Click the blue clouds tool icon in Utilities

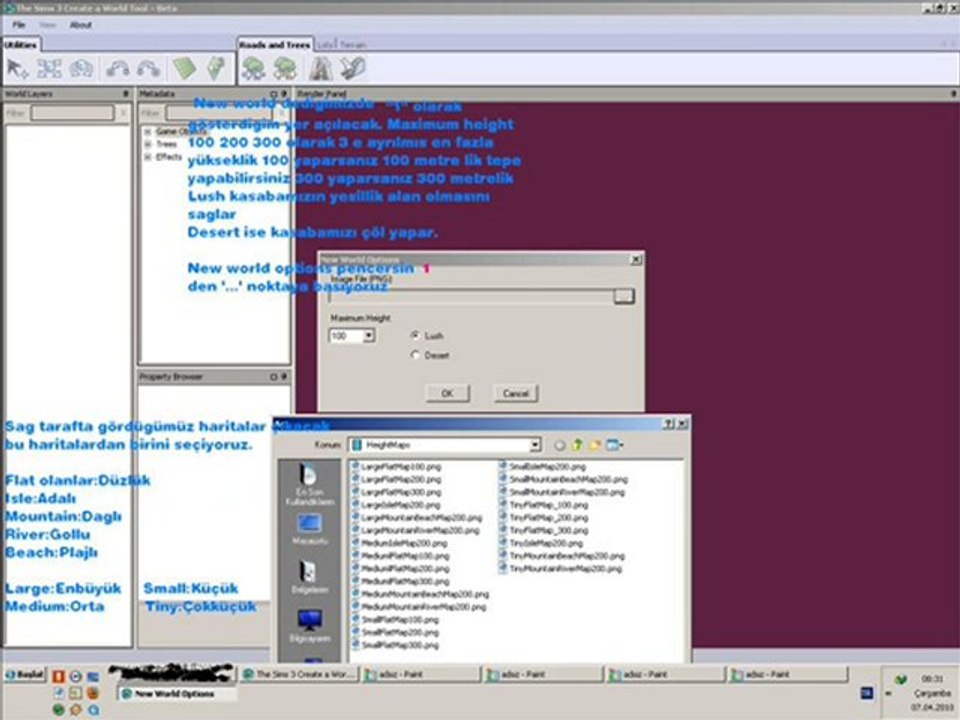(81, 69)
